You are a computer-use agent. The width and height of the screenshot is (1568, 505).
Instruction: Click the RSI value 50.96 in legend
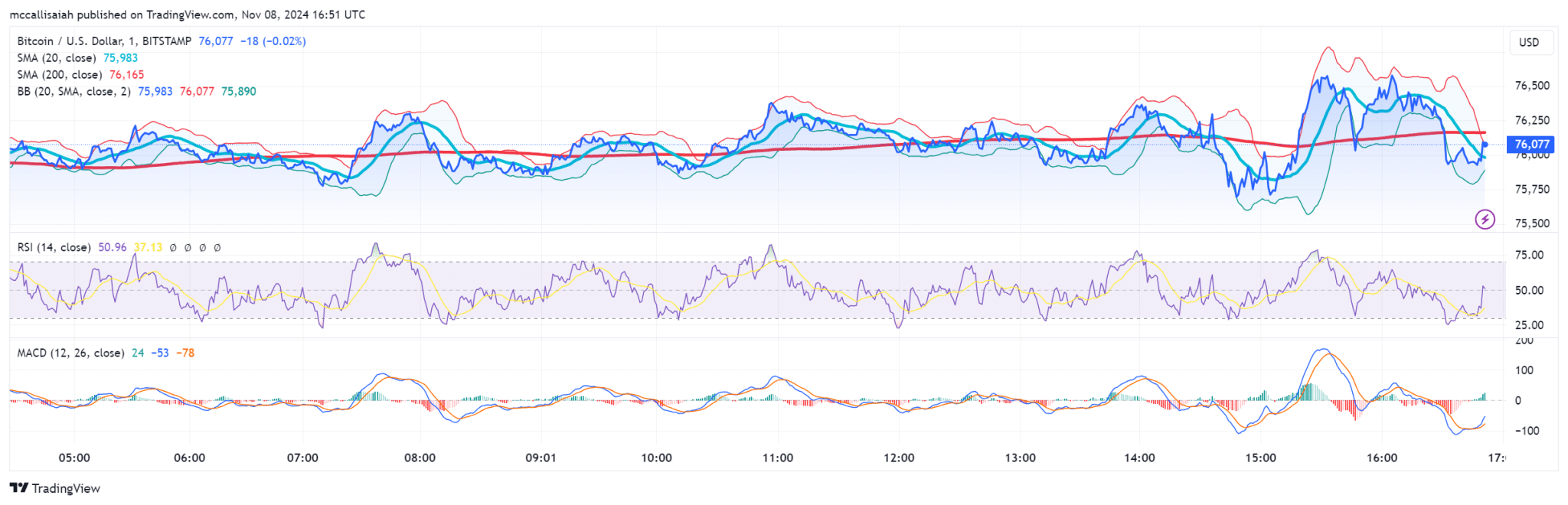coord(113,247)
